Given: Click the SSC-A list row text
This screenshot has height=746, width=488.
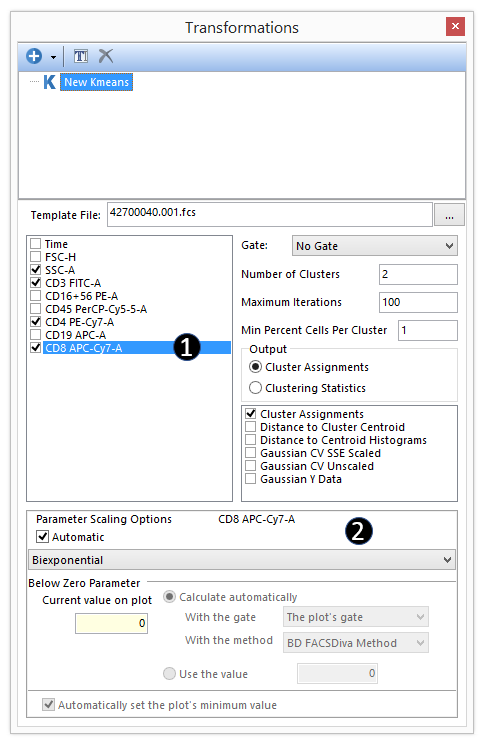Looking at the screenshot, I should pos(60,270).
